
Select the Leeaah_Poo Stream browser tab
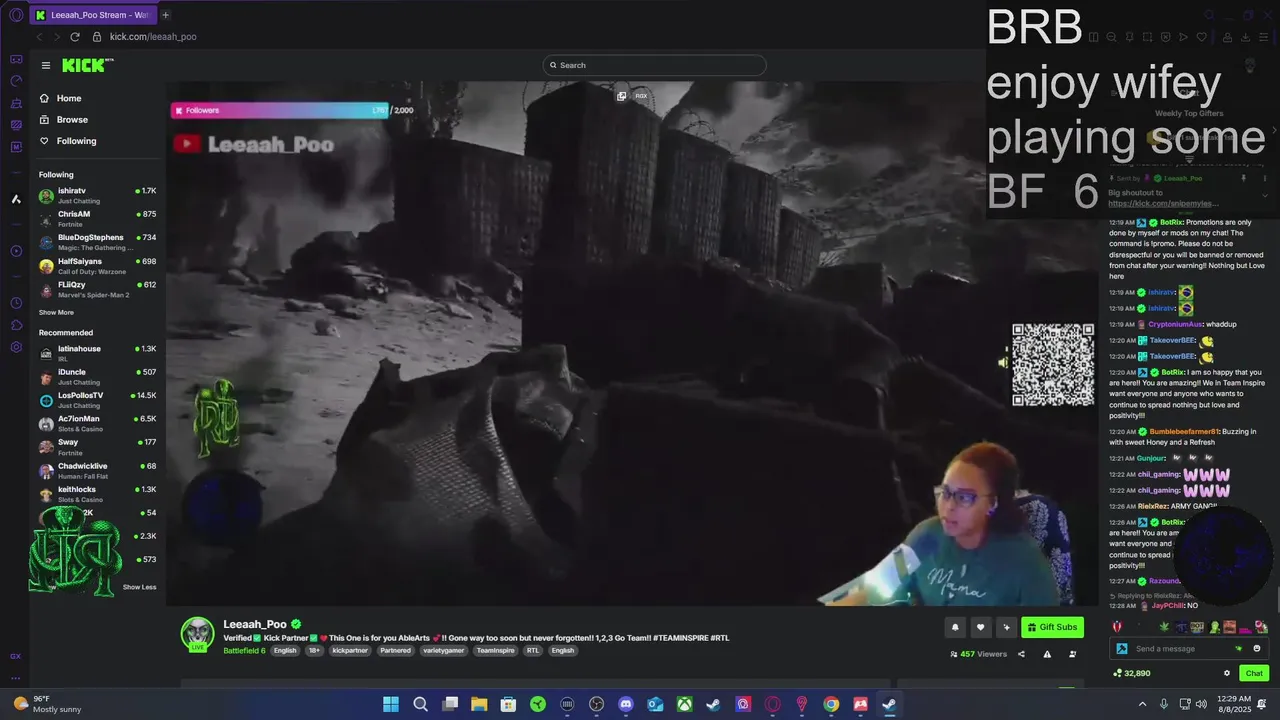pos(91,15)
